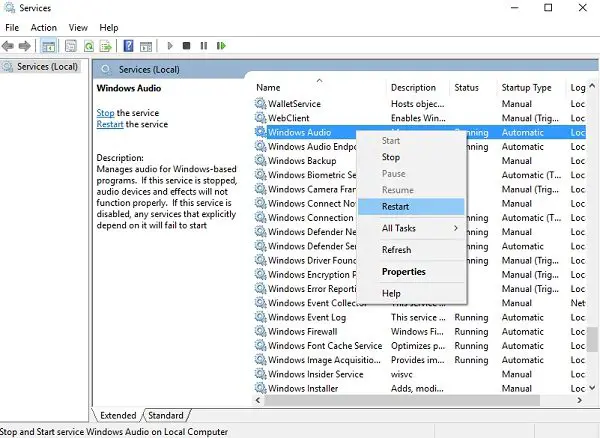Minimize the Services window
Screen dimensions: 600x438
coord(515,8)
